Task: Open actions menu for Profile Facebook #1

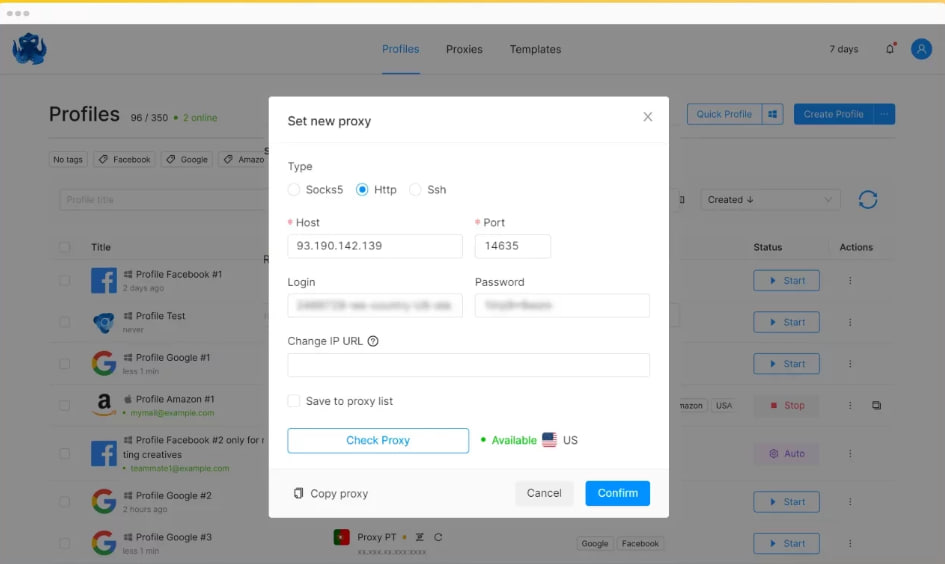Action: coord(850,281)
